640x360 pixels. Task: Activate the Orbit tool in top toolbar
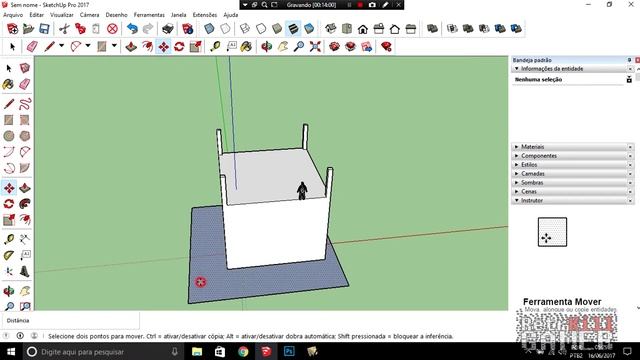[267, 47]
